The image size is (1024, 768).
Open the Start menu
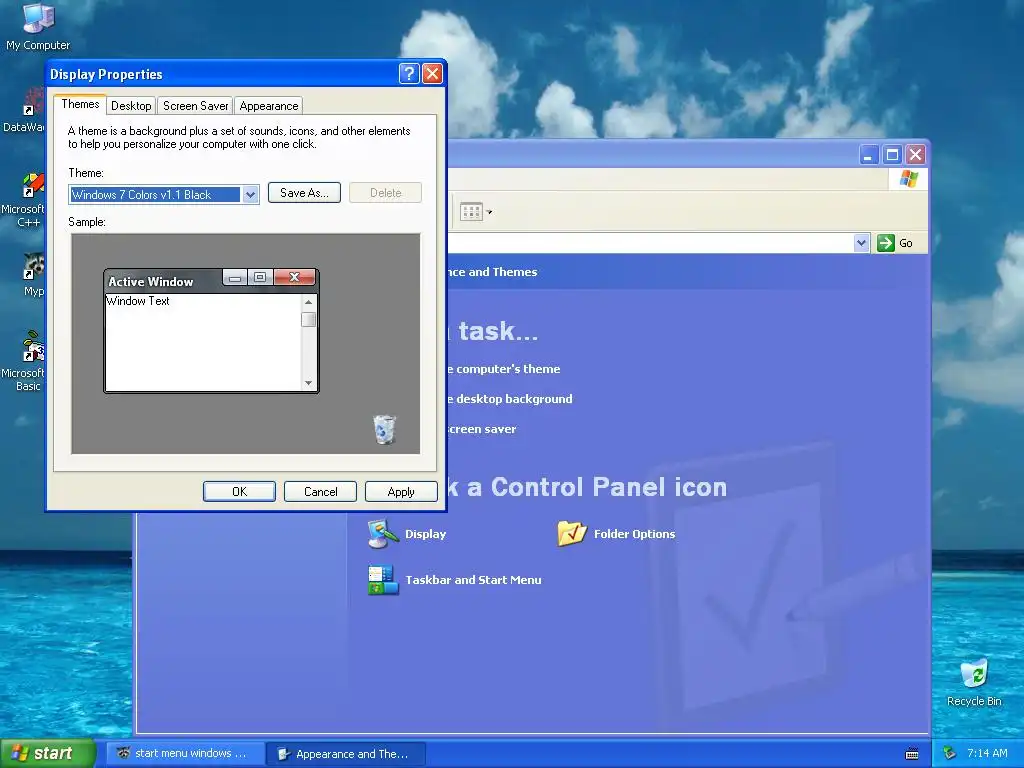tap(47, 753)
